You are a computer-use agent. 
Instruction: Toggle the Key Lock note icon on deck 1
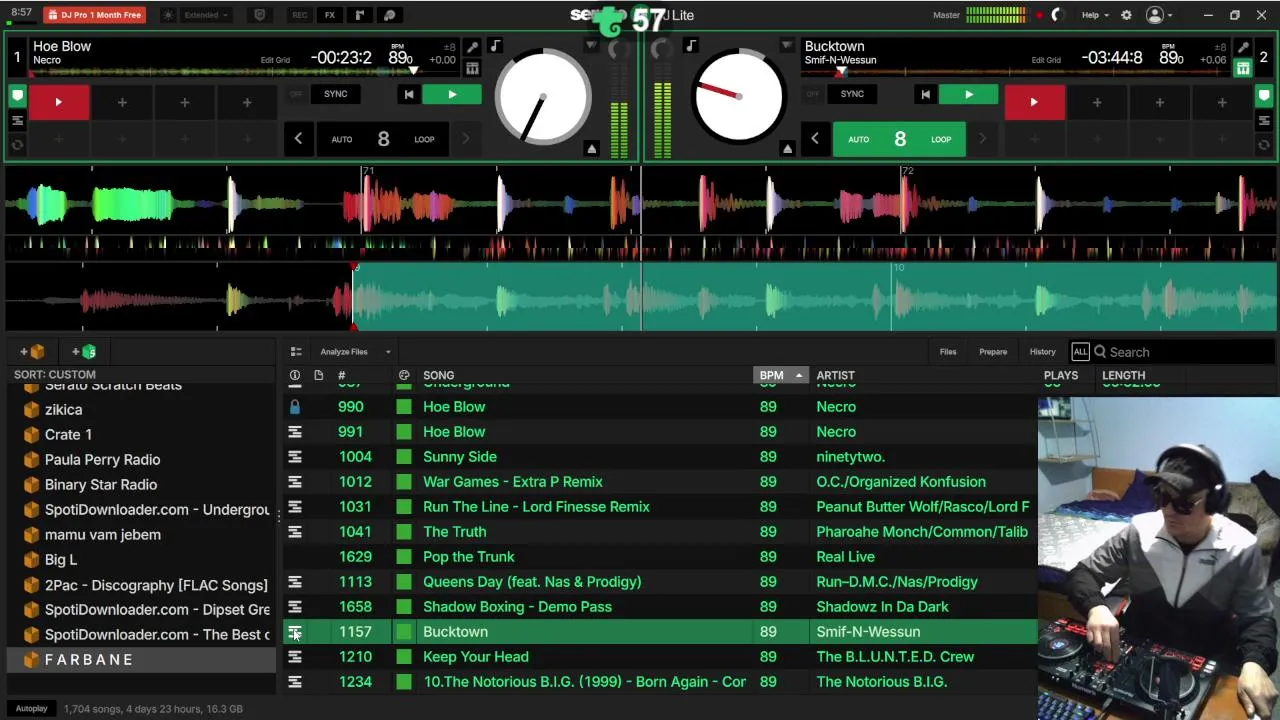tap(495, 46)
